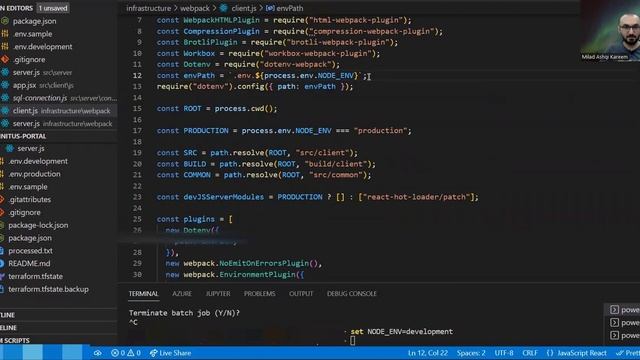Expand the NPM Scripts section
This screenshot has width=640, height=360.
[x=16, y=340]
